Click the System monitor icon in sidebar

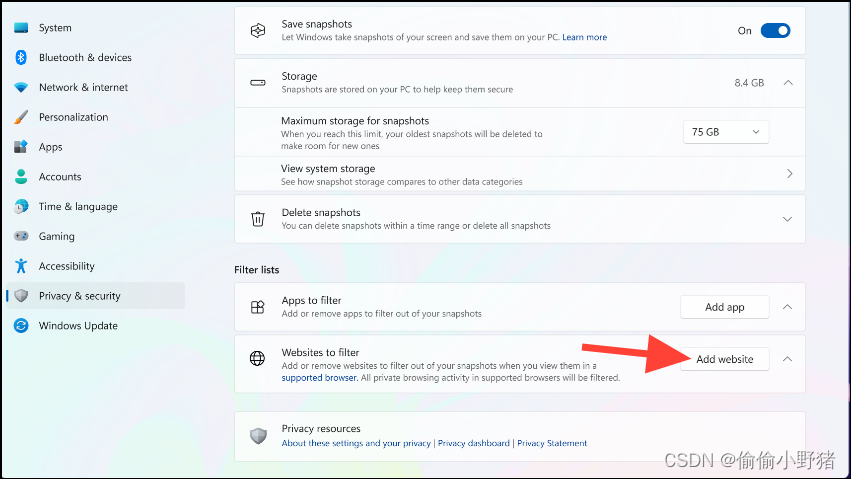point(21,28)
